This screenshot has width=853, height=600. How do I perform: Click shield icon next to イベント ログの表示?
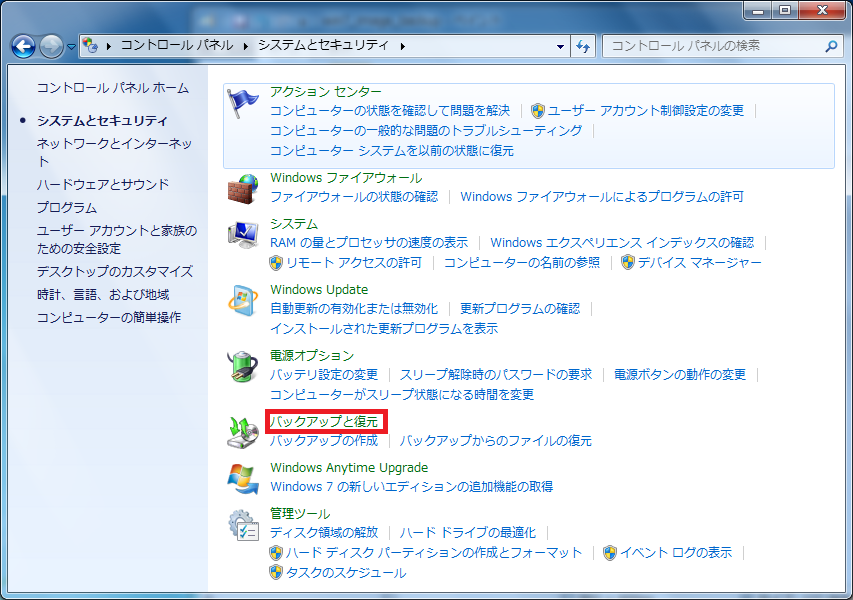(610, 553)
